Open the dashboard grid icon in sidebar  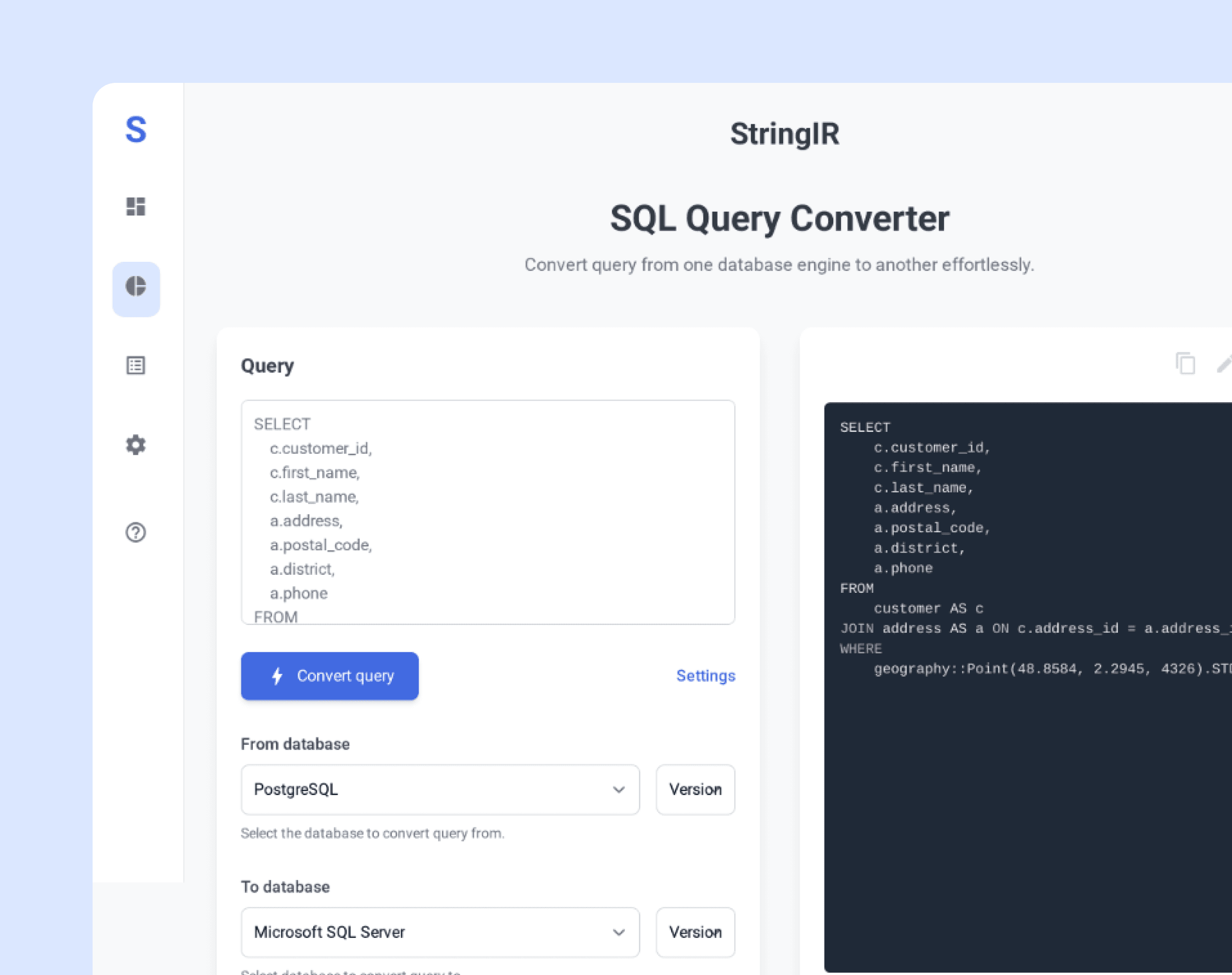(136, 206)
